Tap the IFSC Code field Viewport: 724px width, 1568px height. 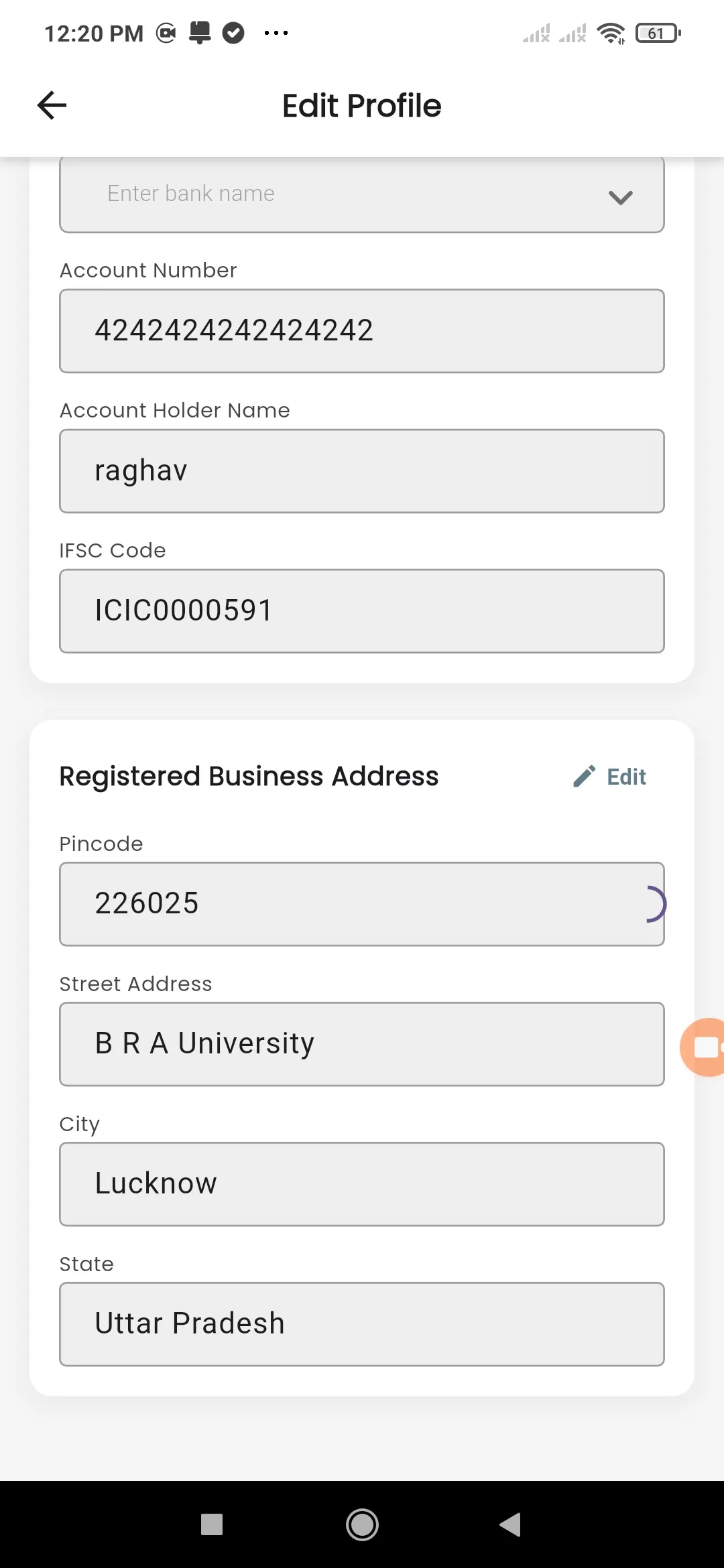[x=362, y=611]
